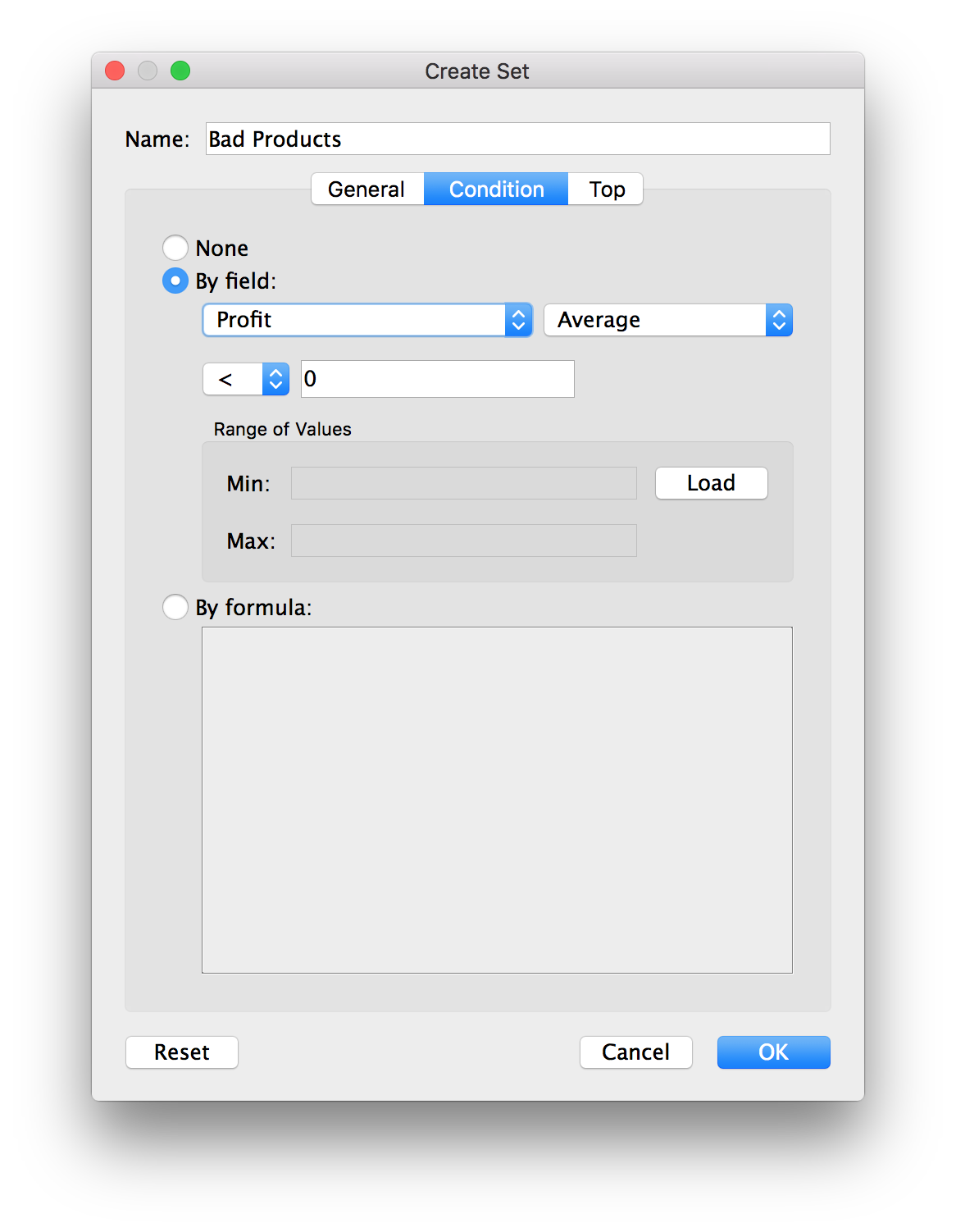Switch to the Top tab
This screenshot has height=1232, width=956.
tap(607, 189)
